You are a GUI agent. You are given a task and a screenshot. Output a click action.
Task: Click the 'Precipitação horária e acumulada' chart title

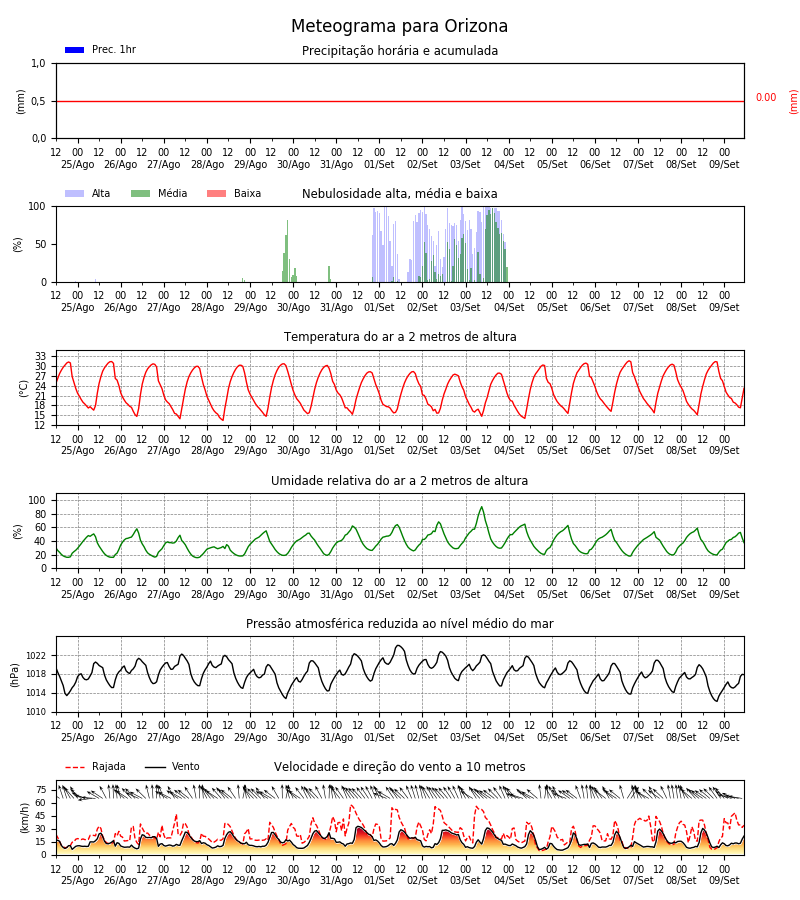pos(400,51)
